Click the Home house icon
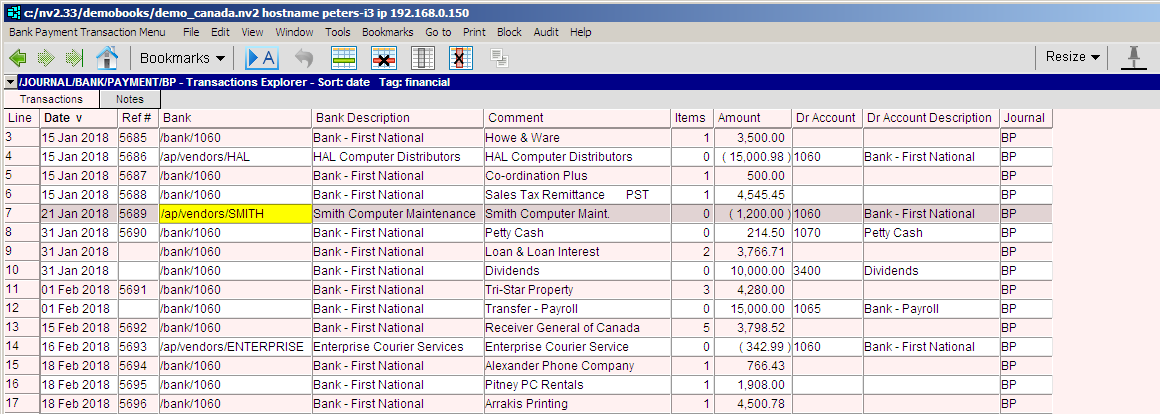Screen dimensions: 1160x414 pyautogui.click(x=107, y=57)
